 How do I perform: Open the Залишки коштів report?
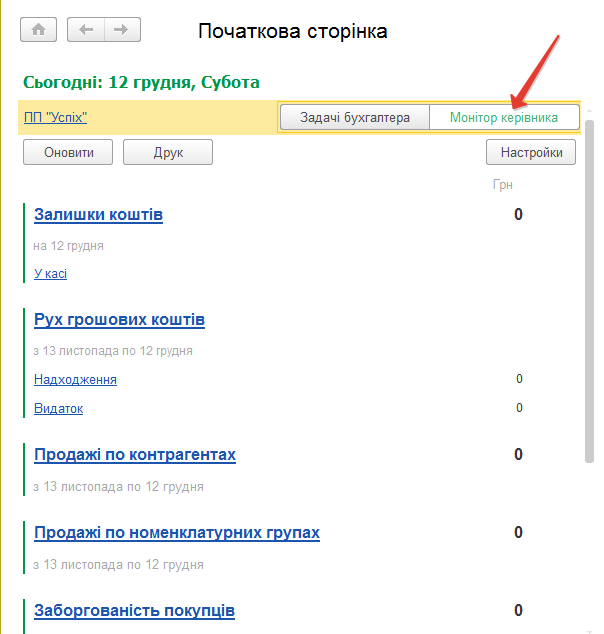[98, 214]
